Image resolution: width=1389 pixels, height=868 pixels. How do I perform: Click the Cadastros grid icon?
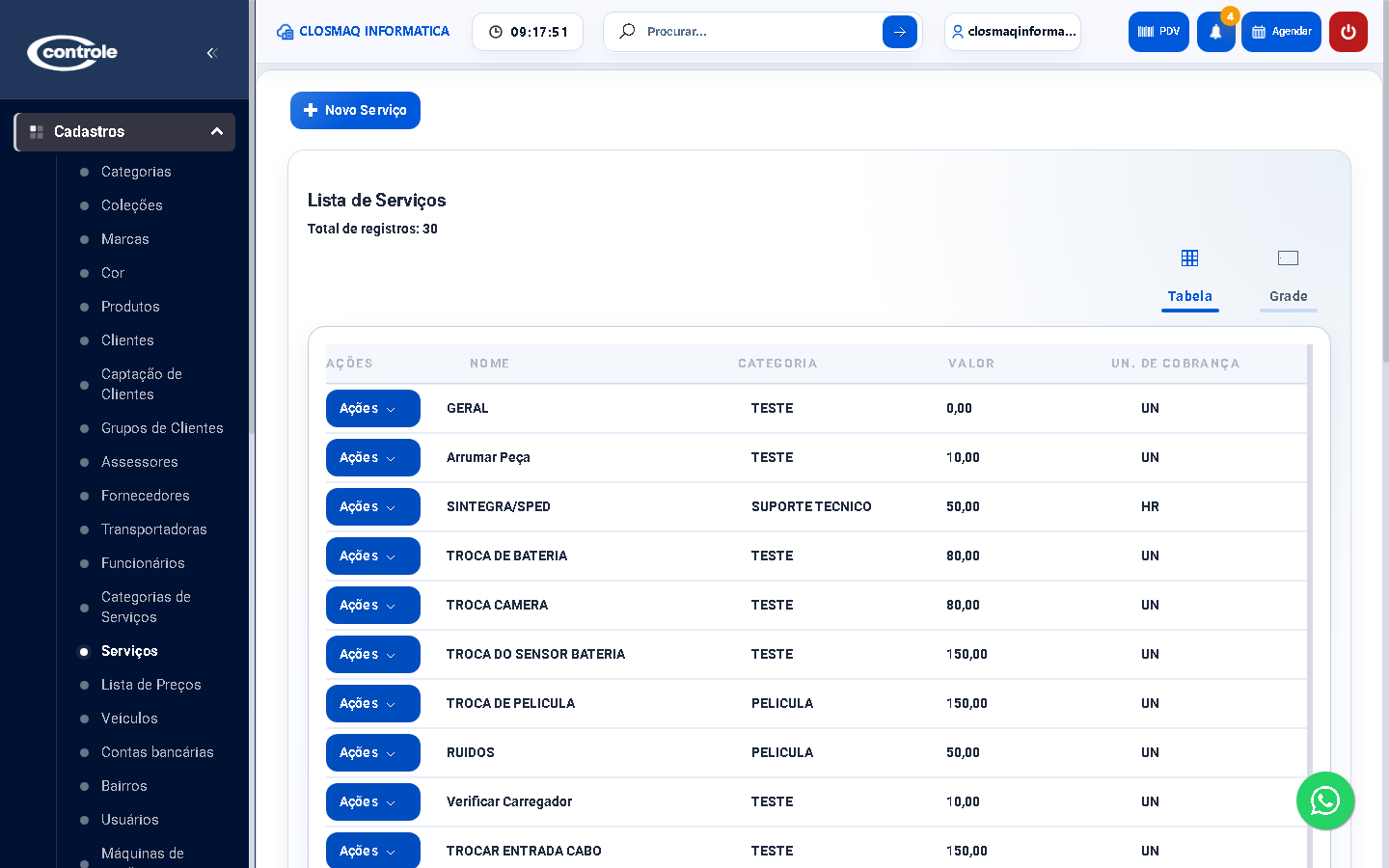[x=37, y=132]
